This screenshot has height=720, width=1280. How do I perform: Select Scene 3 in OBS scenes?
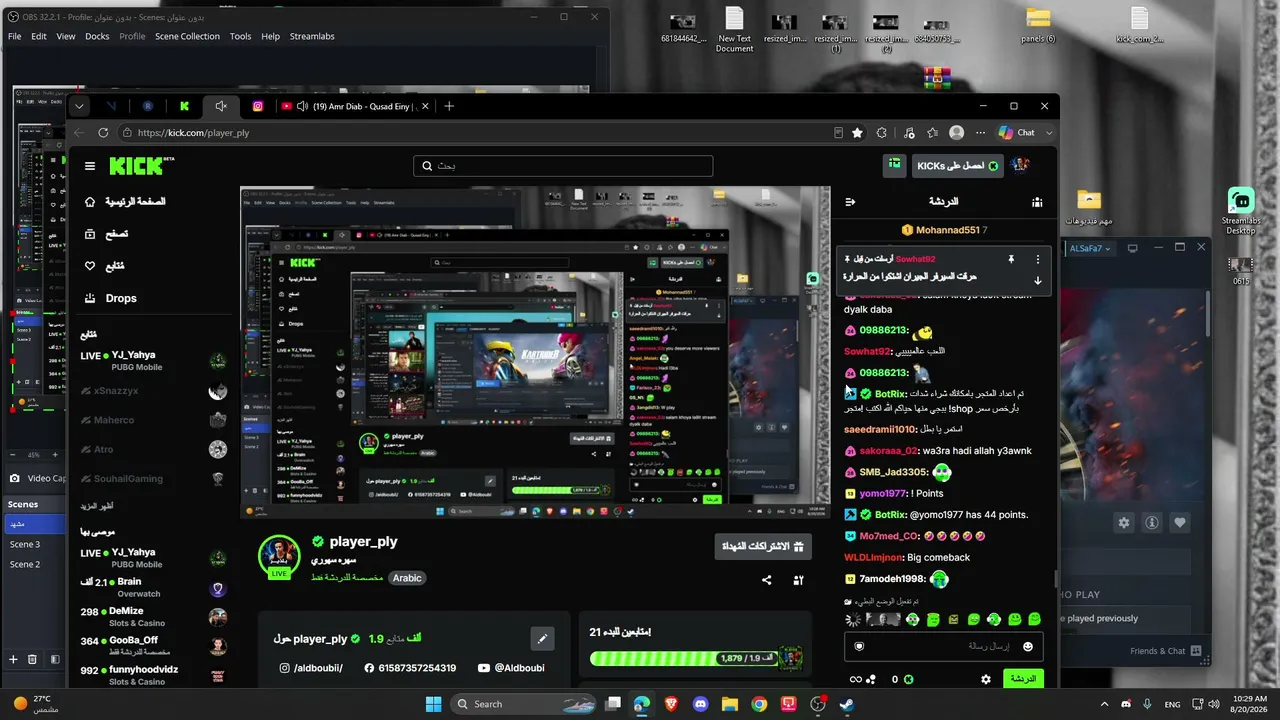pyautogui.click(x=36, y=544)
